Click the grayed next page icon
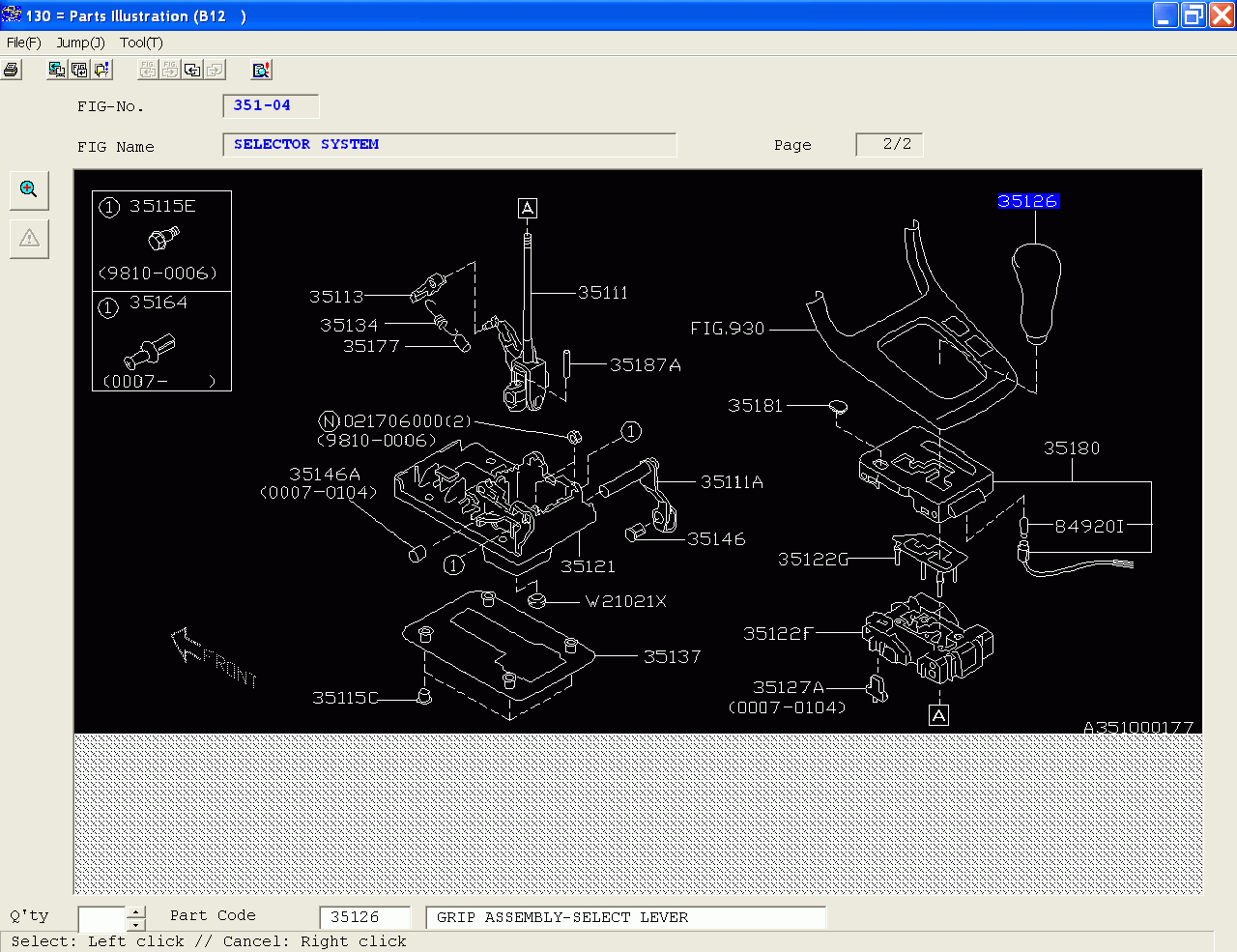 [x=215, y=70]
